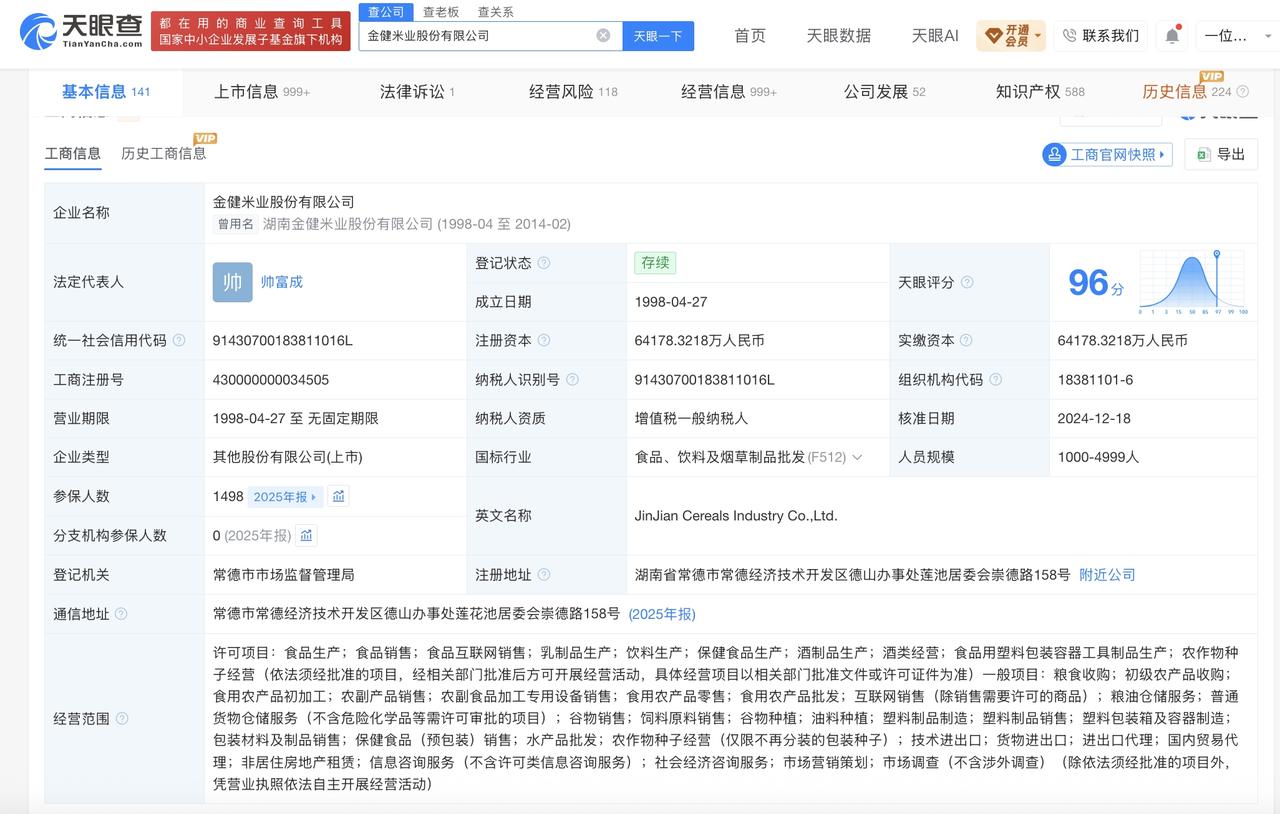1280x814 pixels.
Task: Click organization code 18381101-6
Action: point(1095,380)
